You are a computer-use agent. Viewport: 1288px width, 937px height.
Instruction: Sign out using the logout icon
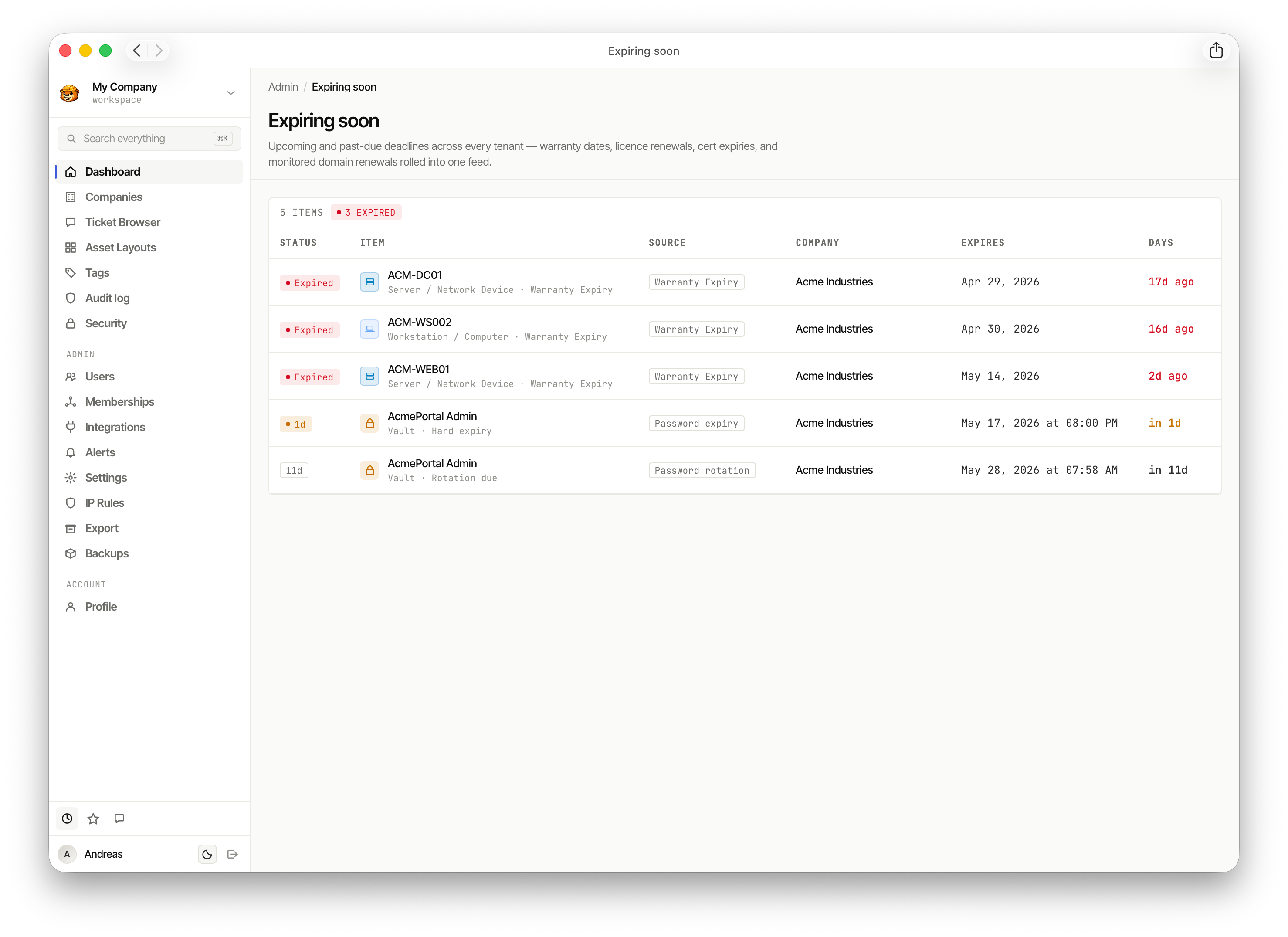(232, 854)
